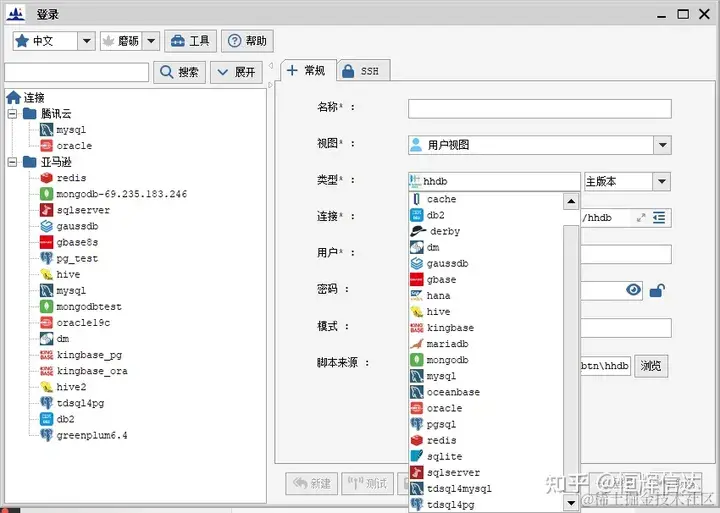The height and width of the screenshot is (513, 720).
Task: Choose the kingbase icon in type list
Action: [416, 327]
